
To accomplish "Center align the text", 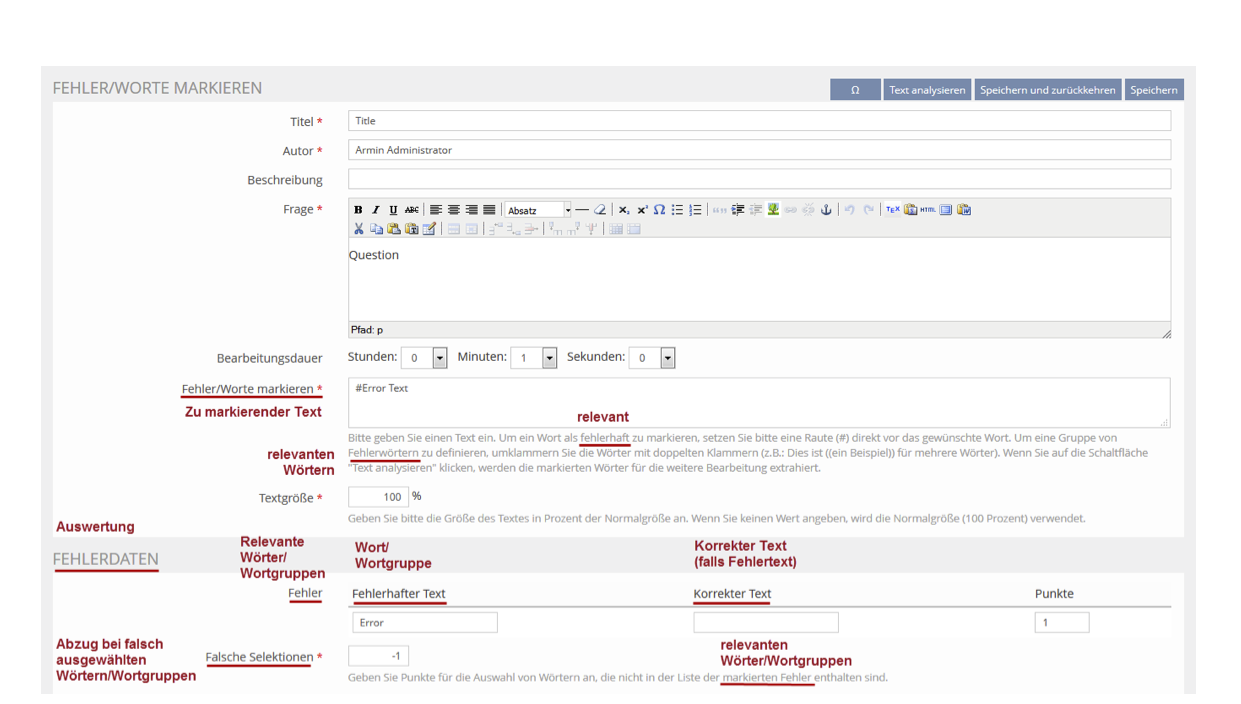I will (453, 210).
